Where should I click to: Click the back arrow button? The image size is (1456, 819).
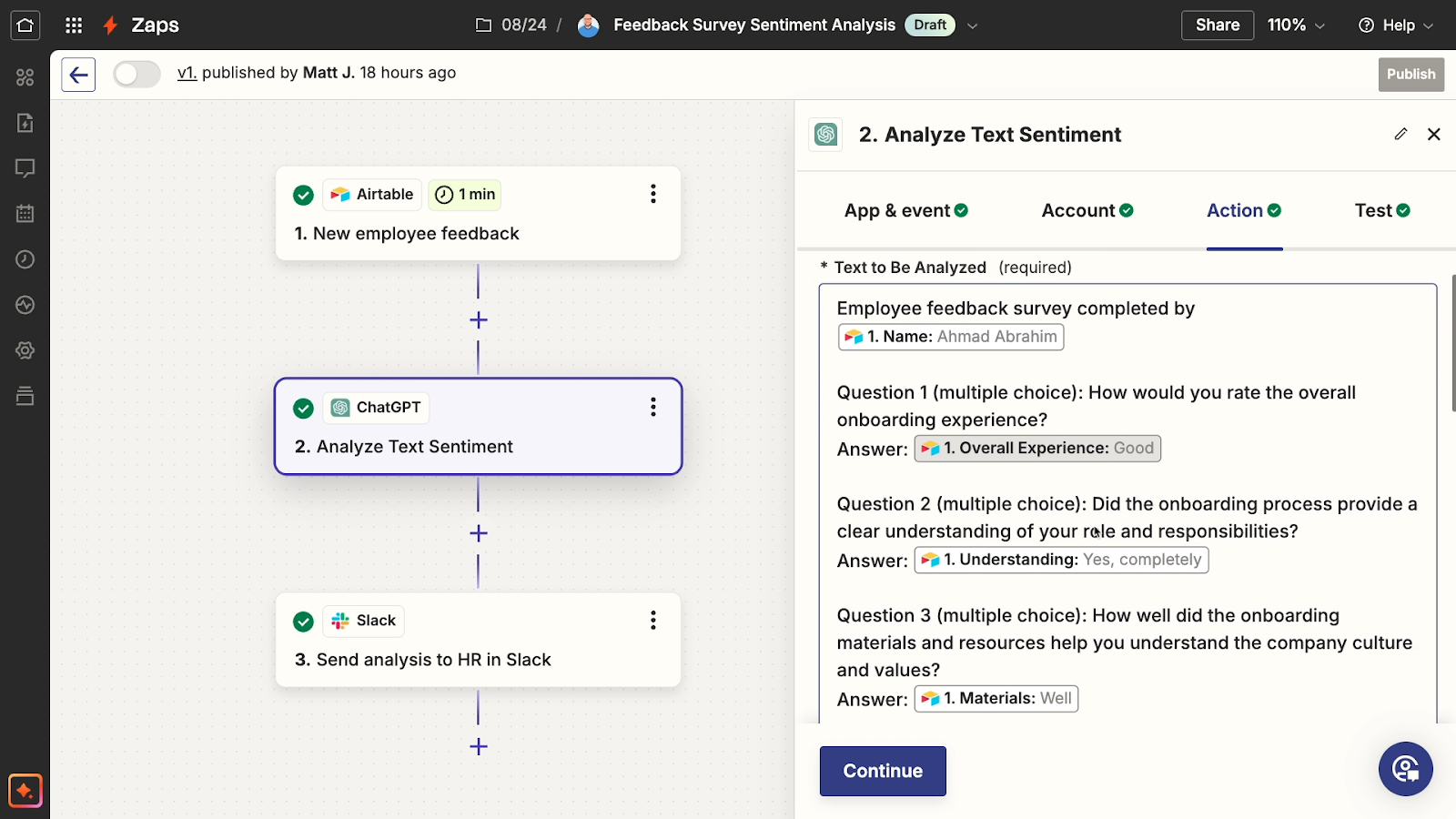(78, 75)
